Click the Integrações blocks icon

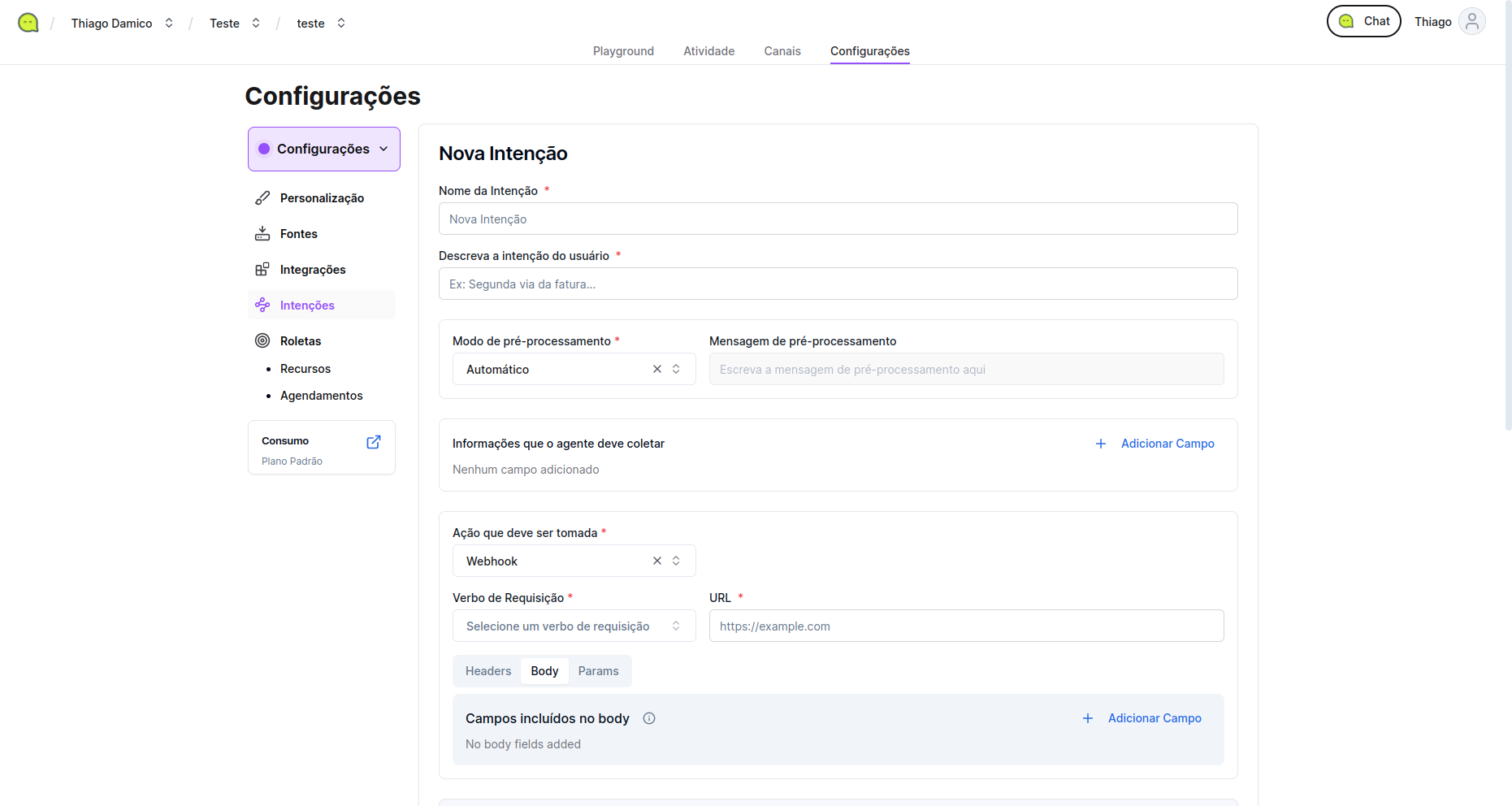click(x=262, y=270)
